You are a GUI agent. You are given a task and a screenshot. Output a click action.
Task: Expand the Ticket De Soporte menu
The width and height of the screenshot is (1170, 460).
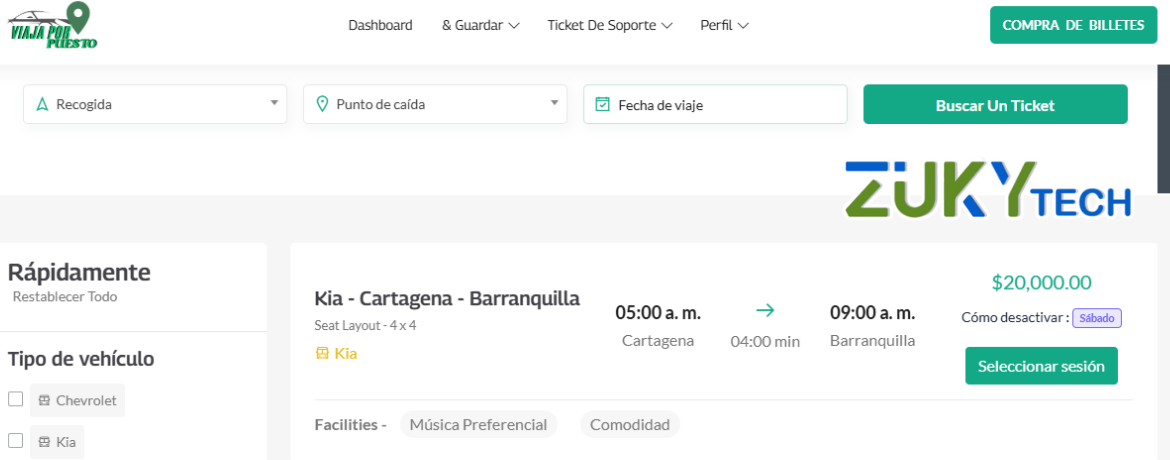click(609, 25)
